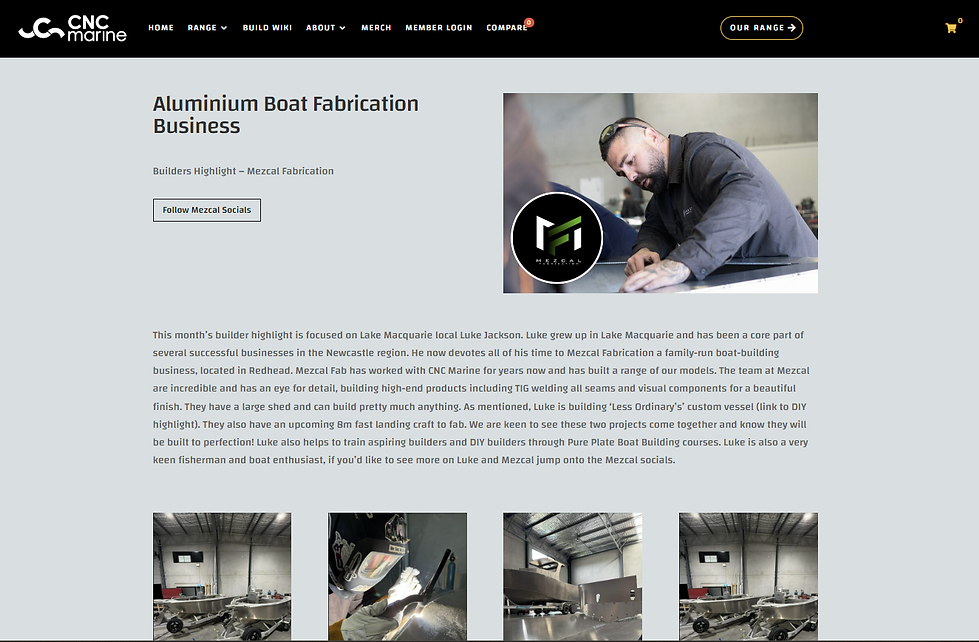Open the Member Login page
The height and width of the screenshot is (642, 979).
pyautogui.click(x=439, y=27)
